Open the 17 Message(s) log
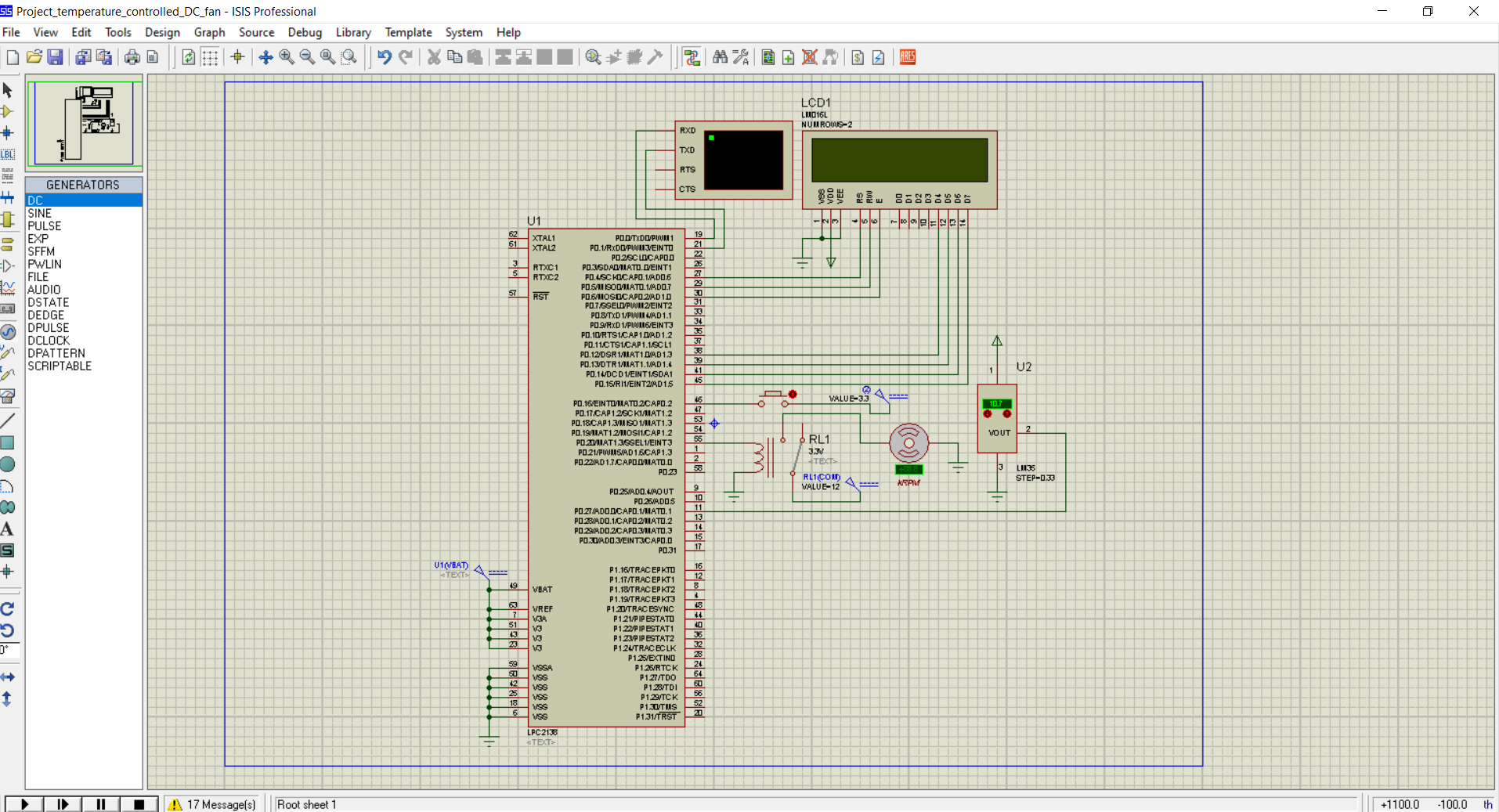The height and width of the screenshot is (812, 1499). point(212,804)
